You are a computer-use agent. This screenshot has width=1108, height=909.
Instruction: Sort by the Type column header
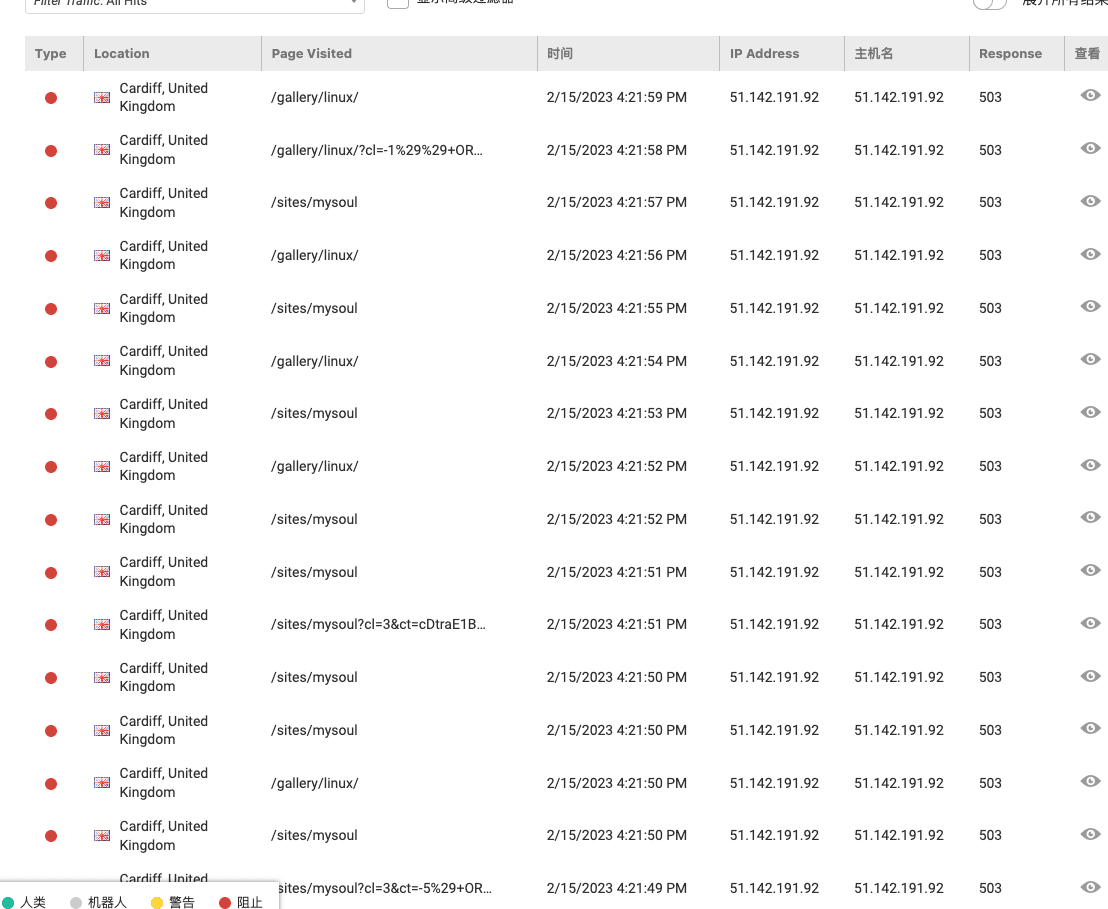(51, 54)
